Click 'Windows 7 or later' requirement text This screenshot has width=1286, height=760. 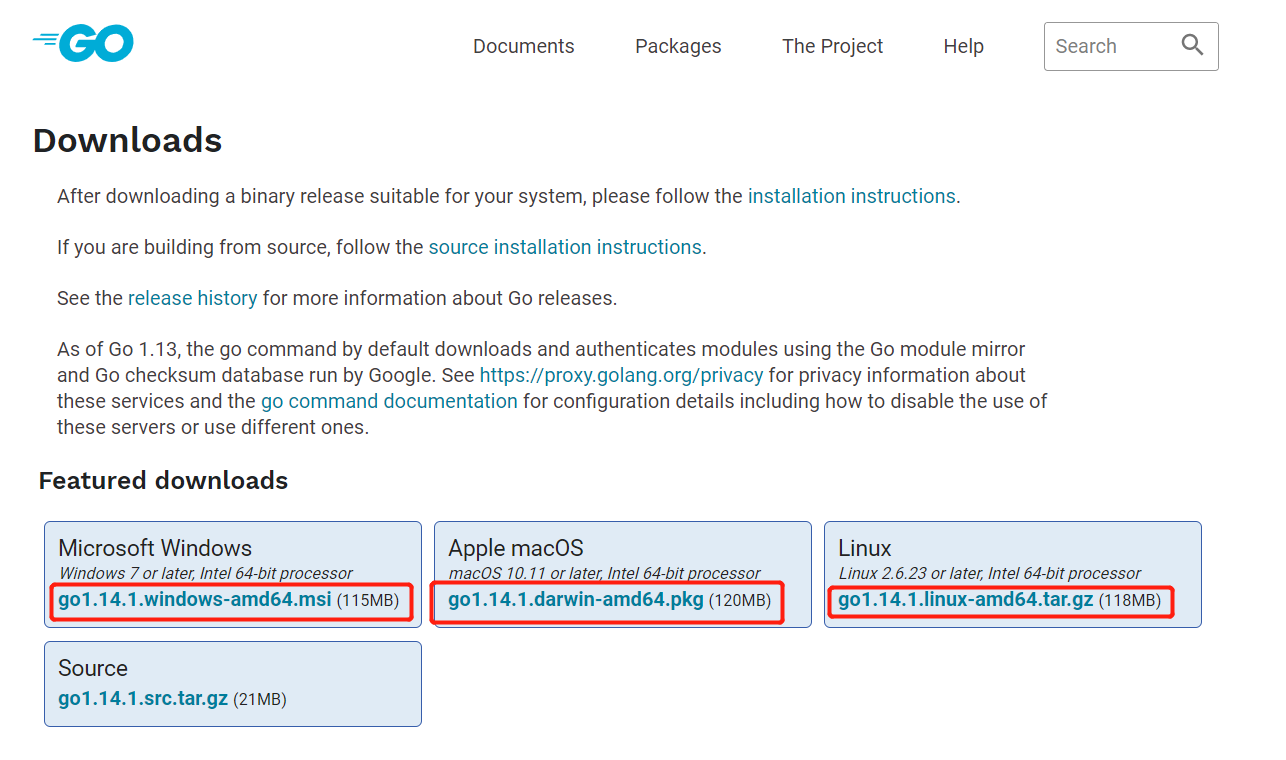[x=206, y=573]
